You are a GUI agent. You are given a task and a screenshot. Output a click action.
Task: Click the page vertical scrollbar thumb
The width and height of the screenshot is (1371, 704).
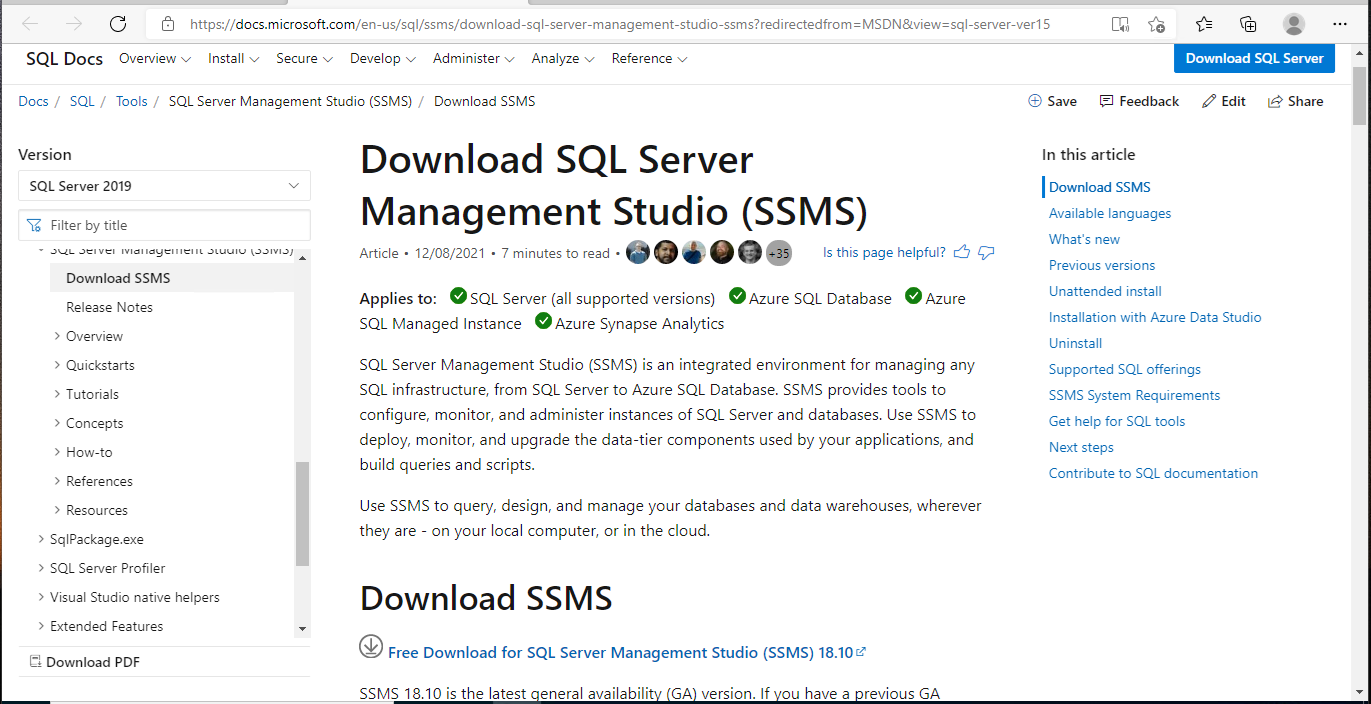(1359, 95)
